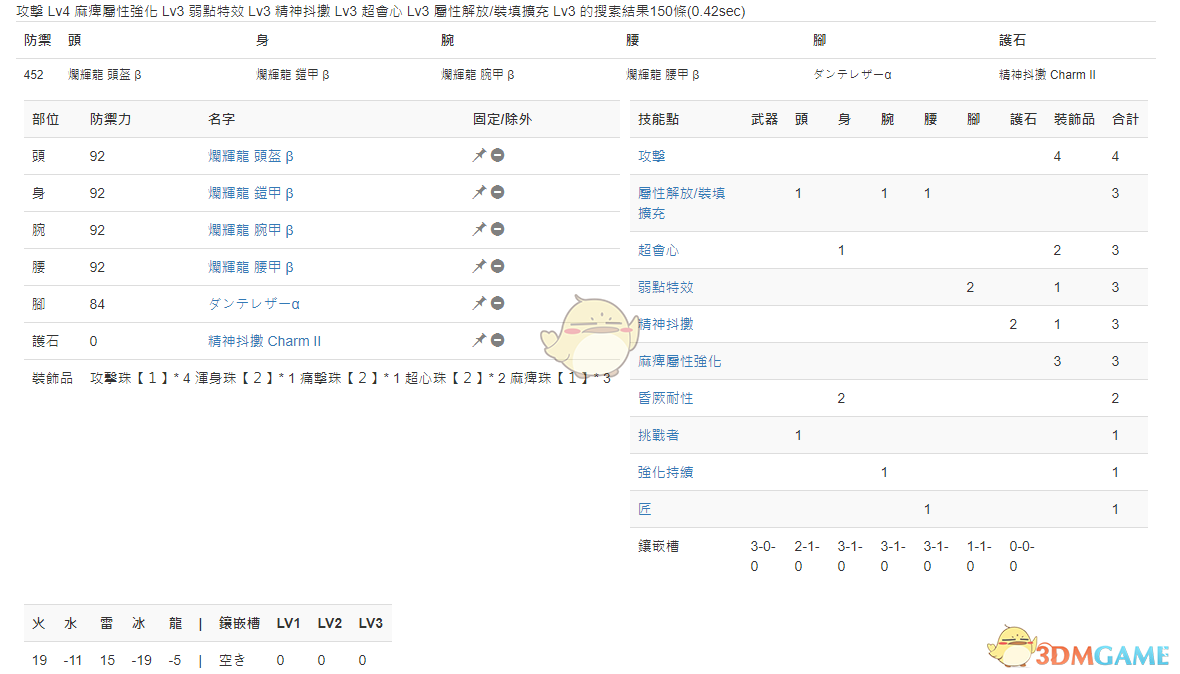Screen dimensions: 1180x674
Task: Open the 匠 skill link
Action: (x=645, y=509)
